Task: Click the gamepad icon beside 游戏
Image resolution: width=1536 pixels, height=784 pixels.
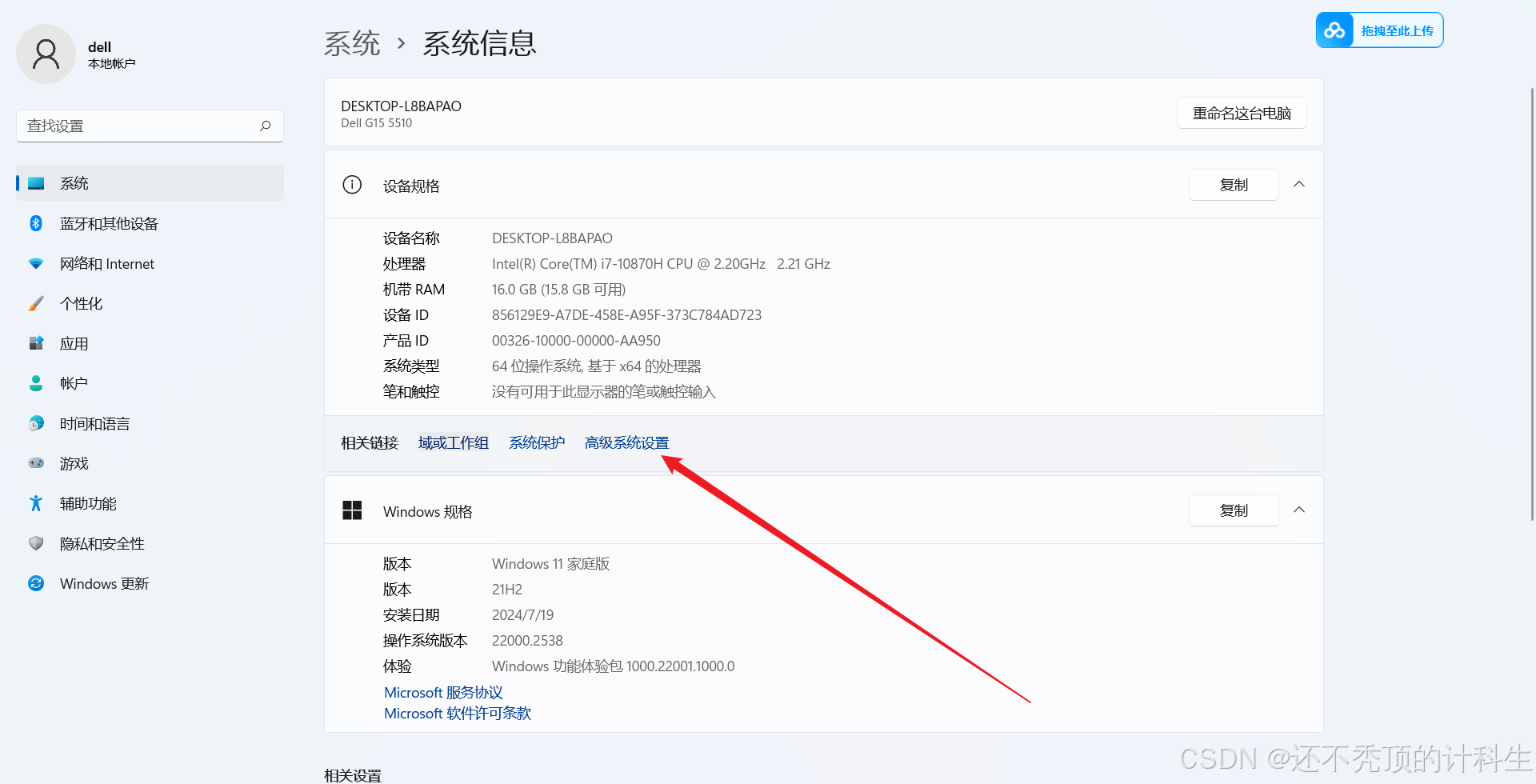Action: point(36,463)
